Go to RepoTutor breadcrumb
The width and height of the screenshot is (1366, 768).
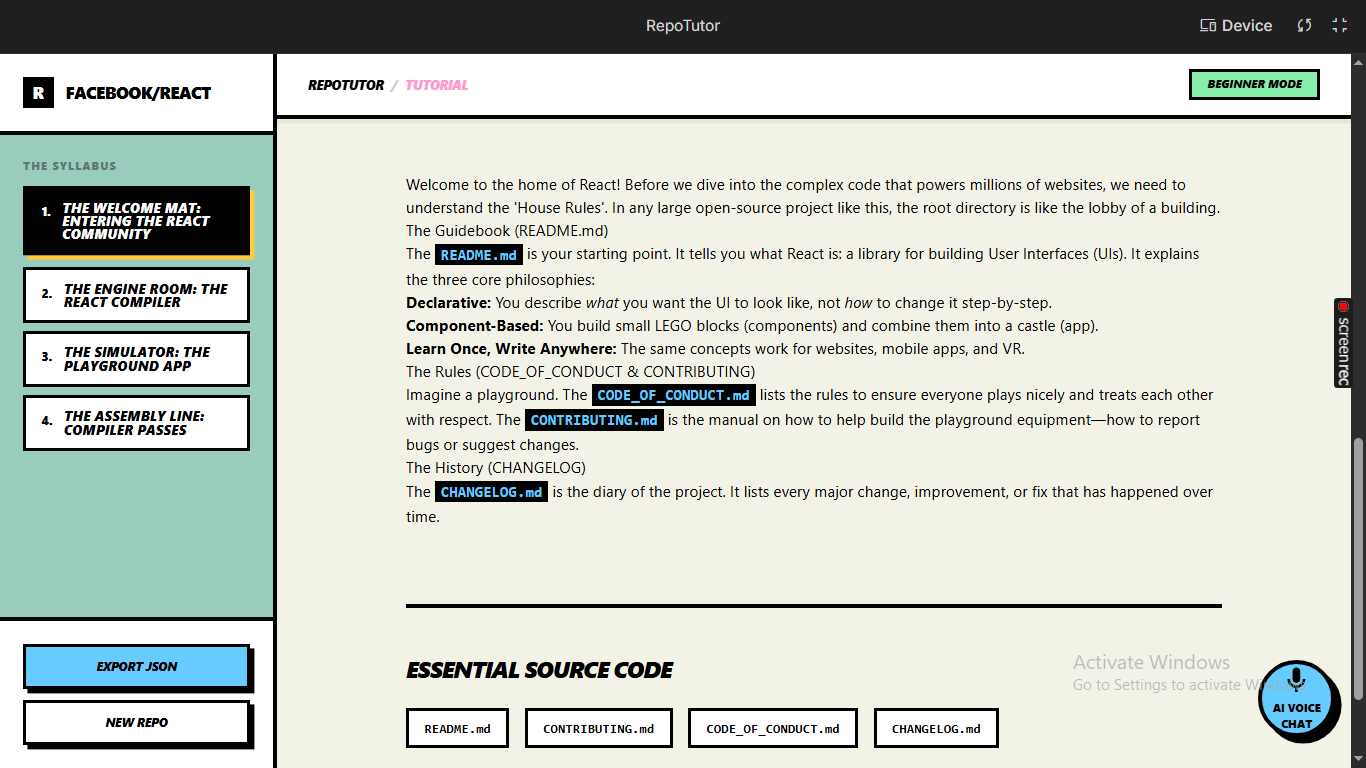click(346, 85)
